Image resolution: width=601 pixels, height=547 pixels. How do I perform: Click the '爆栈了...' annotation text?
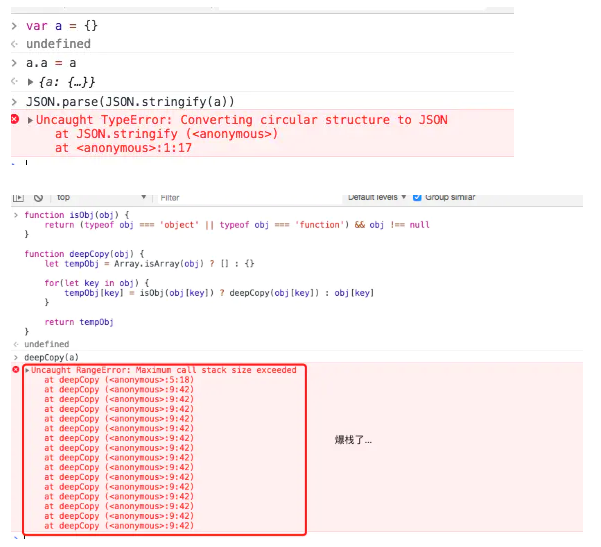pyautogui.click(x=353, y=440)
